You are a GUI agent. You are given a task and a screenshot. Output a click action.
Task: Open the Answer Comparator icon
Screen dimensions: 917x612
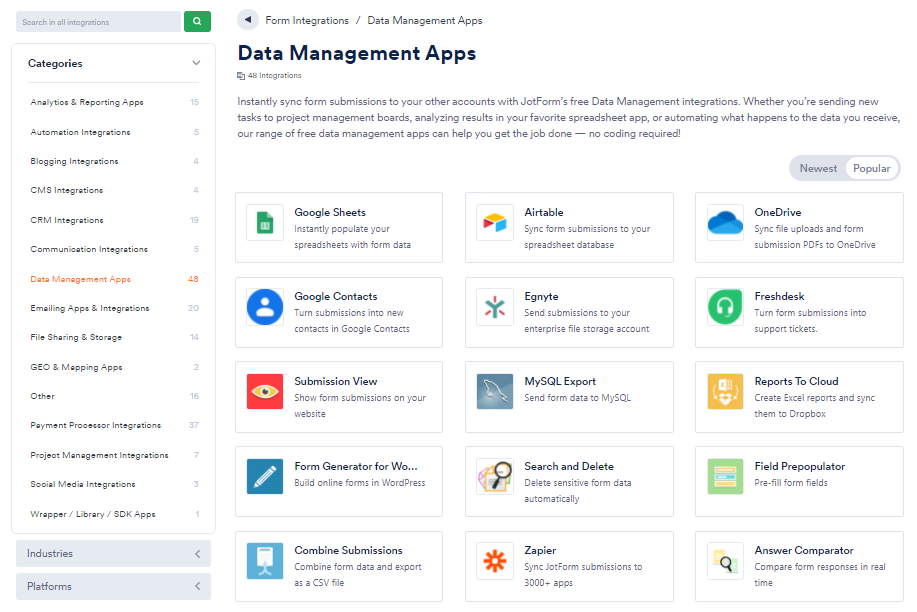(x=725, y=561)
